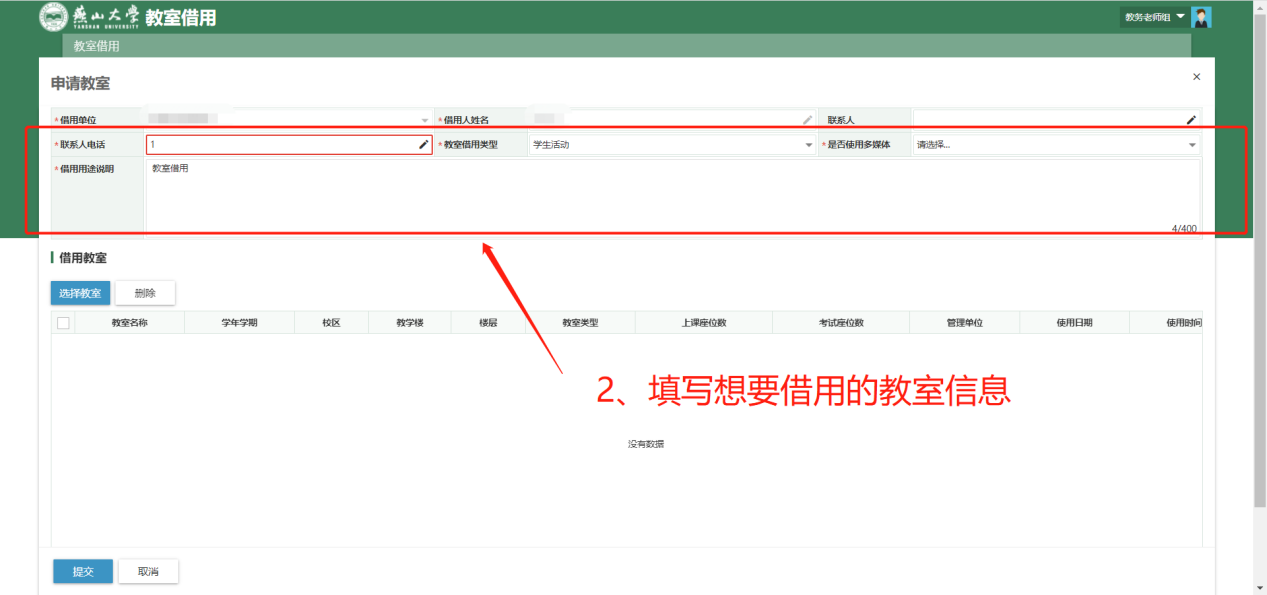Submit the form with 提交 button
1267x595 pixels.
tap(83, 572)
